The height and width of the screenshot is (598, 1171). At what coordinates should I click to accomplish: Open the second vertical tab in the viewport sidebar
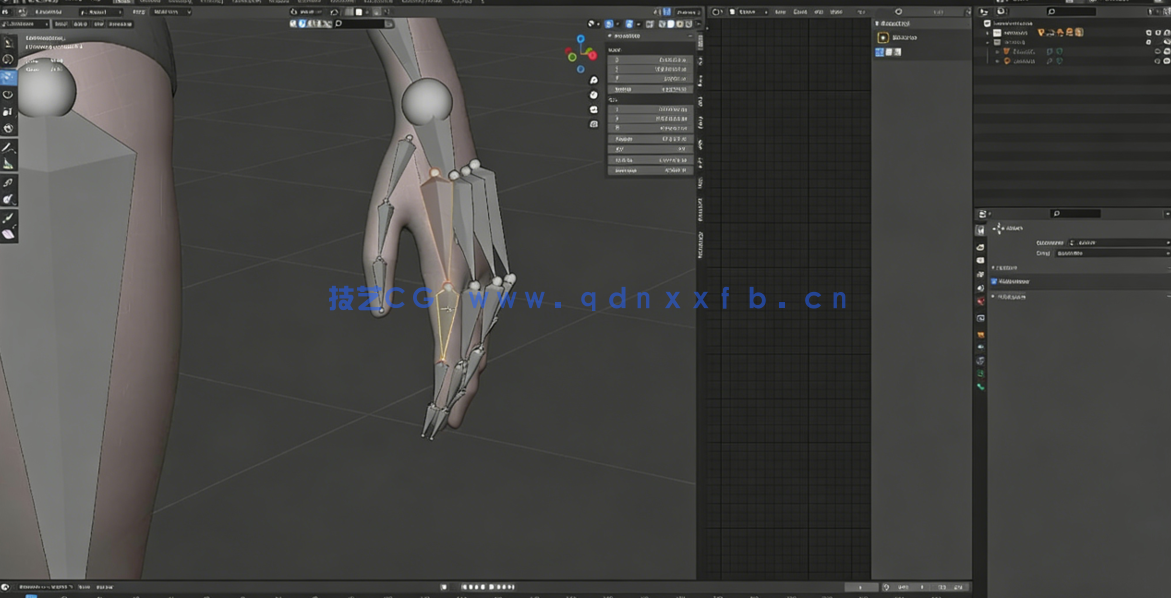click(x=700, y=62)
